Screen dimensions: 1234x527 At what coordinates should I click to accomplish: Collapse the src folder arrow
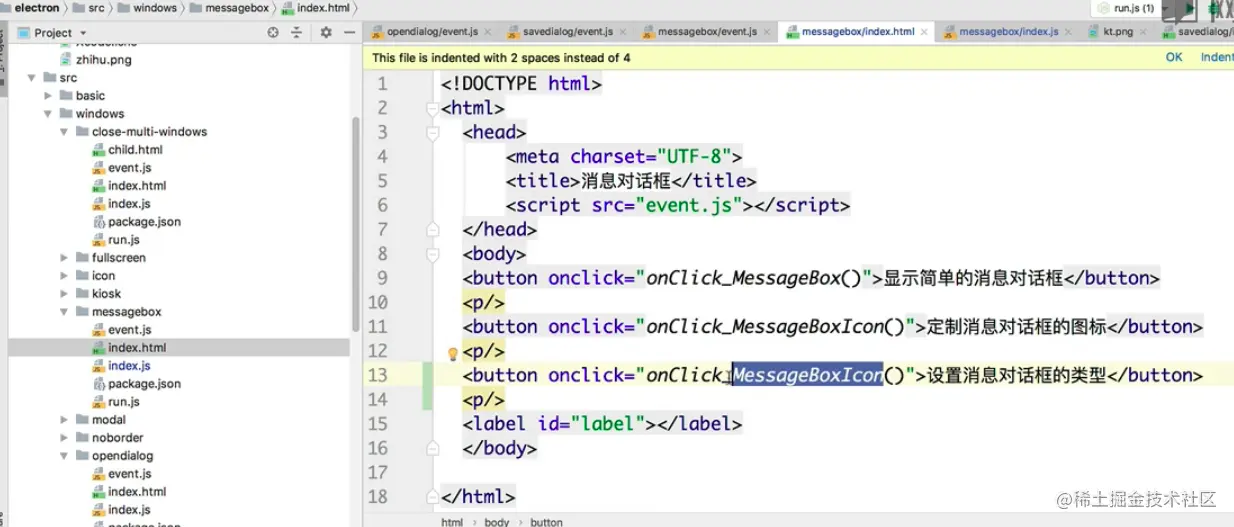click(x=33, y=78)
